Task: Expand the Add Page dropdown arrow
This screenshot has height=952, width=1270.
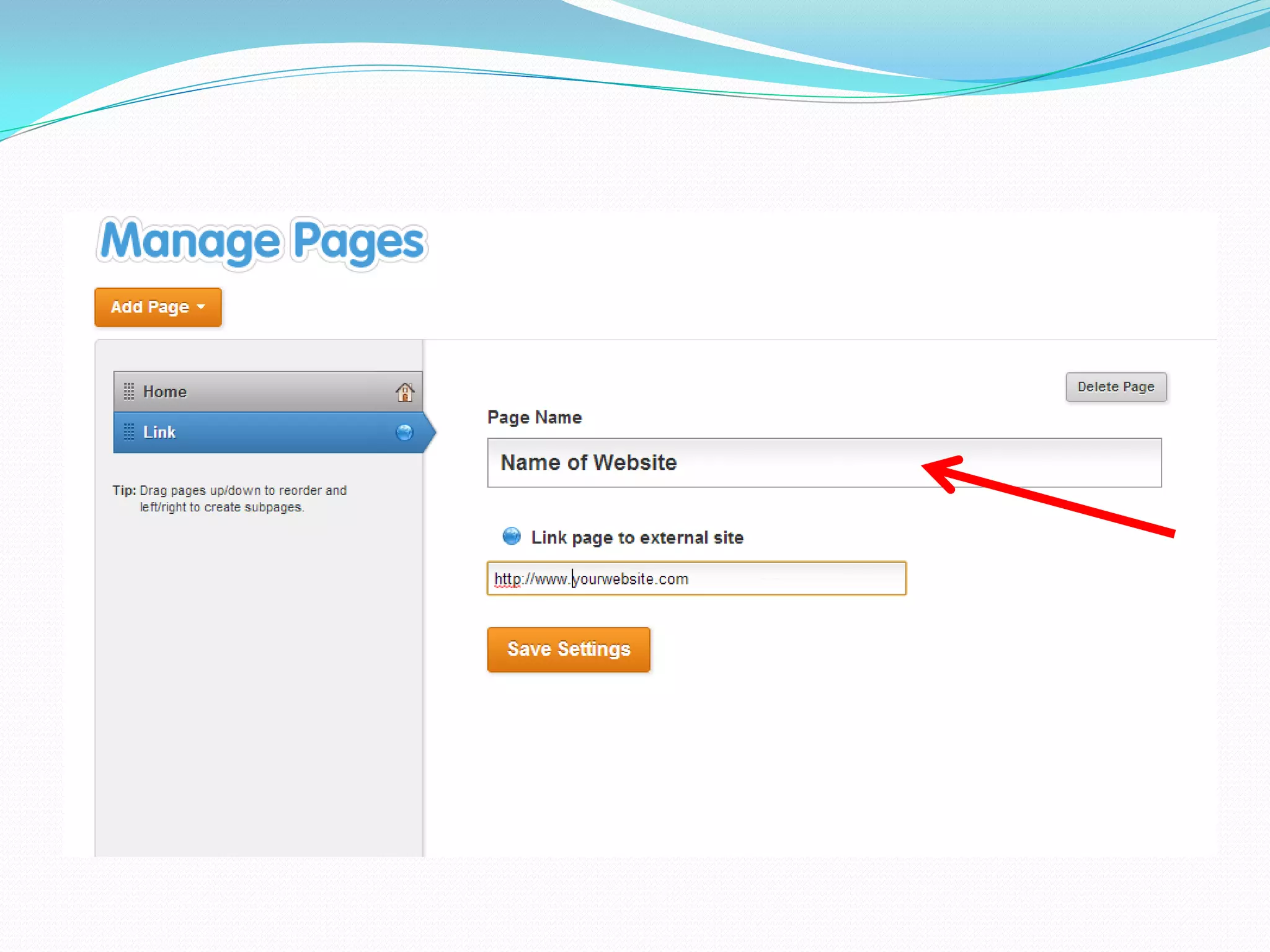Action: [201, 307]
